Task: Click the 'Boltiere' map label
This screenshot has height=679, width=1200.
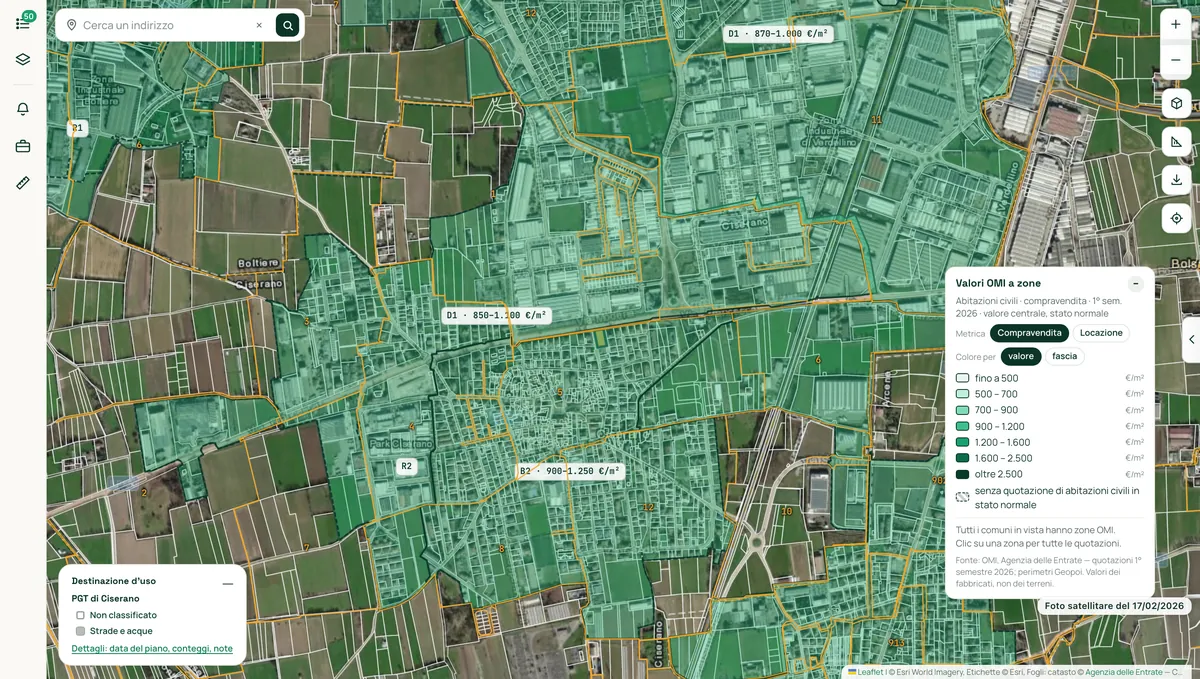Action: [x=259, y=263]
